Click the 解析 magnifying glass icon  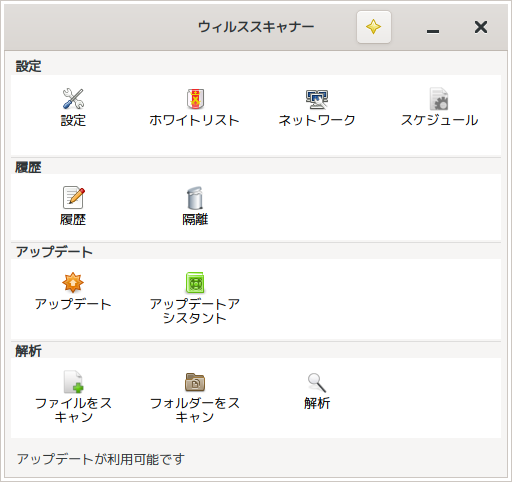point(317,382)
